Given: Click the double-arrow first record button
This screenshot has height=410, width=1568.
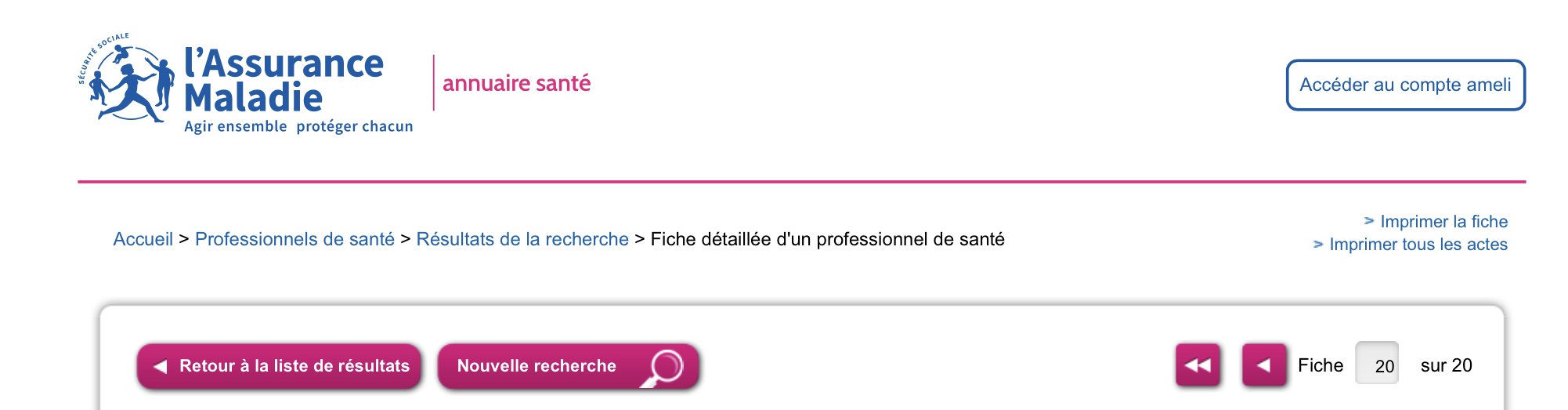Looking at the screenshot, I should 1198,365.
